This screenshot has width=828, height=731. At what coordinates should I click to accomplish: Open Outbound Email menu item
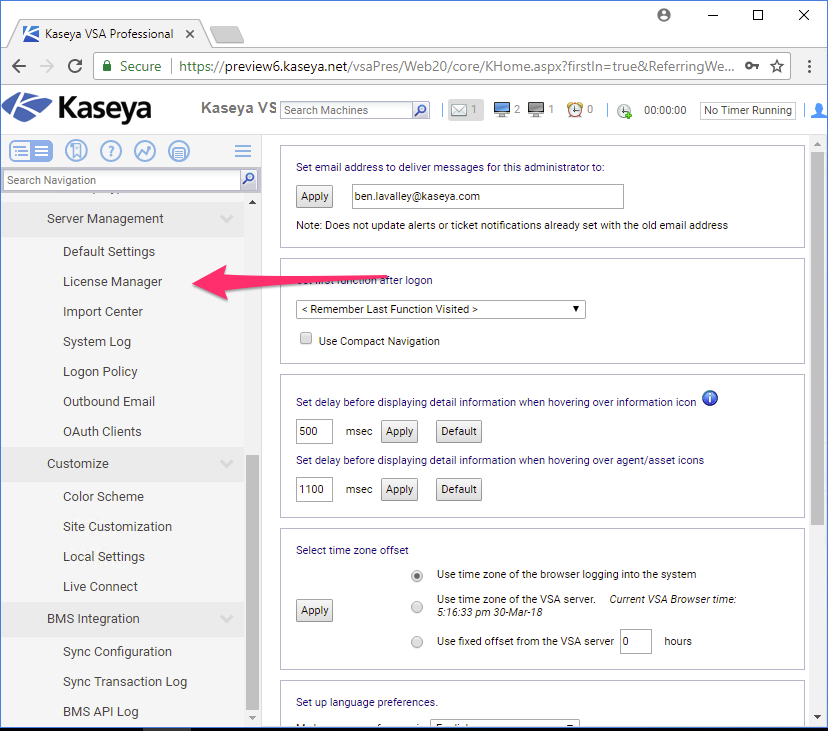point(109,401)
